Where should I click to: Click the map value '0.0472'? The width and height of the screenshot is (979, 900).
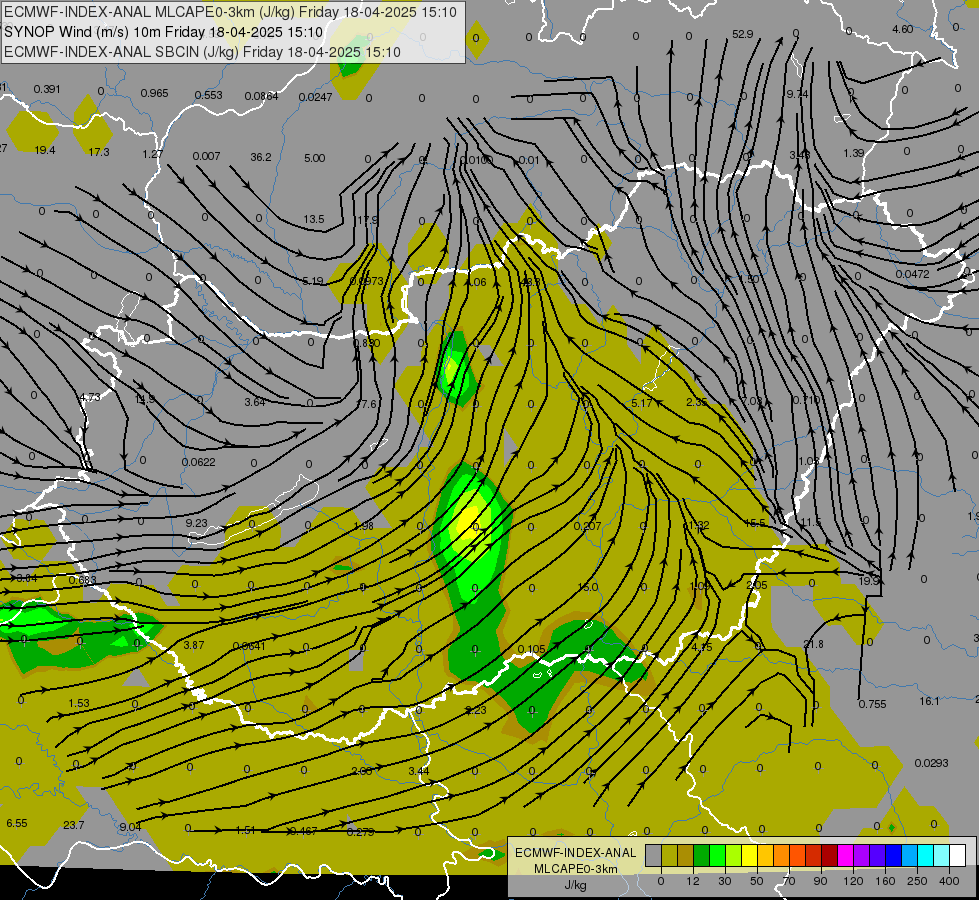click(x=912, y=274)
